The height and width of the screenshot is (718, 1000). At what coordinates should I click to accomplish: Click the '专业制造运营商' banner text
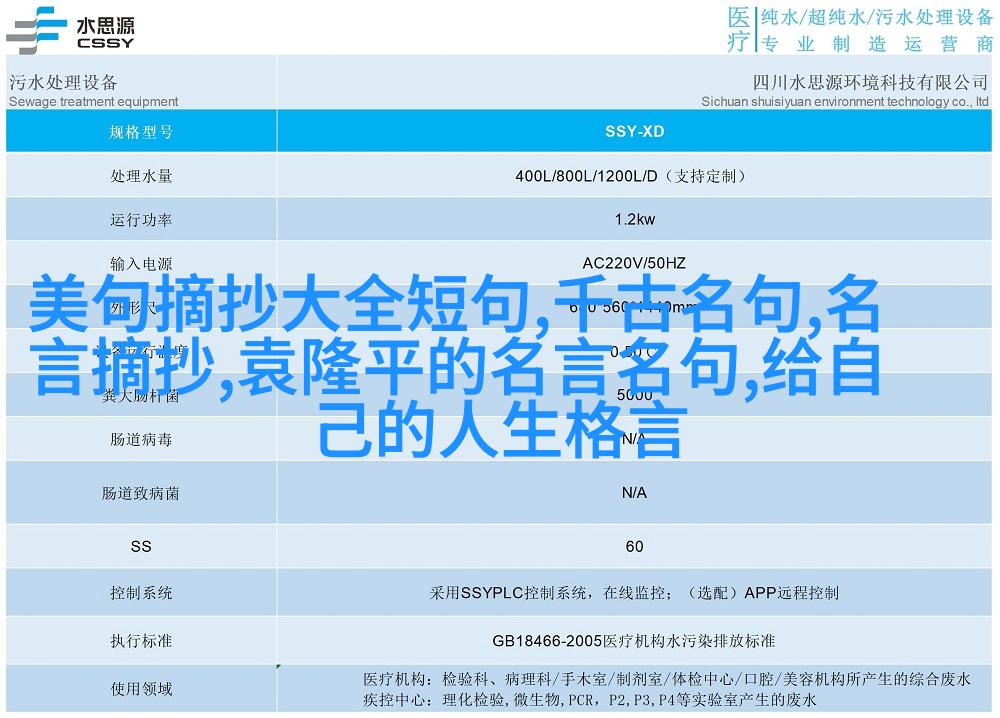878,44
